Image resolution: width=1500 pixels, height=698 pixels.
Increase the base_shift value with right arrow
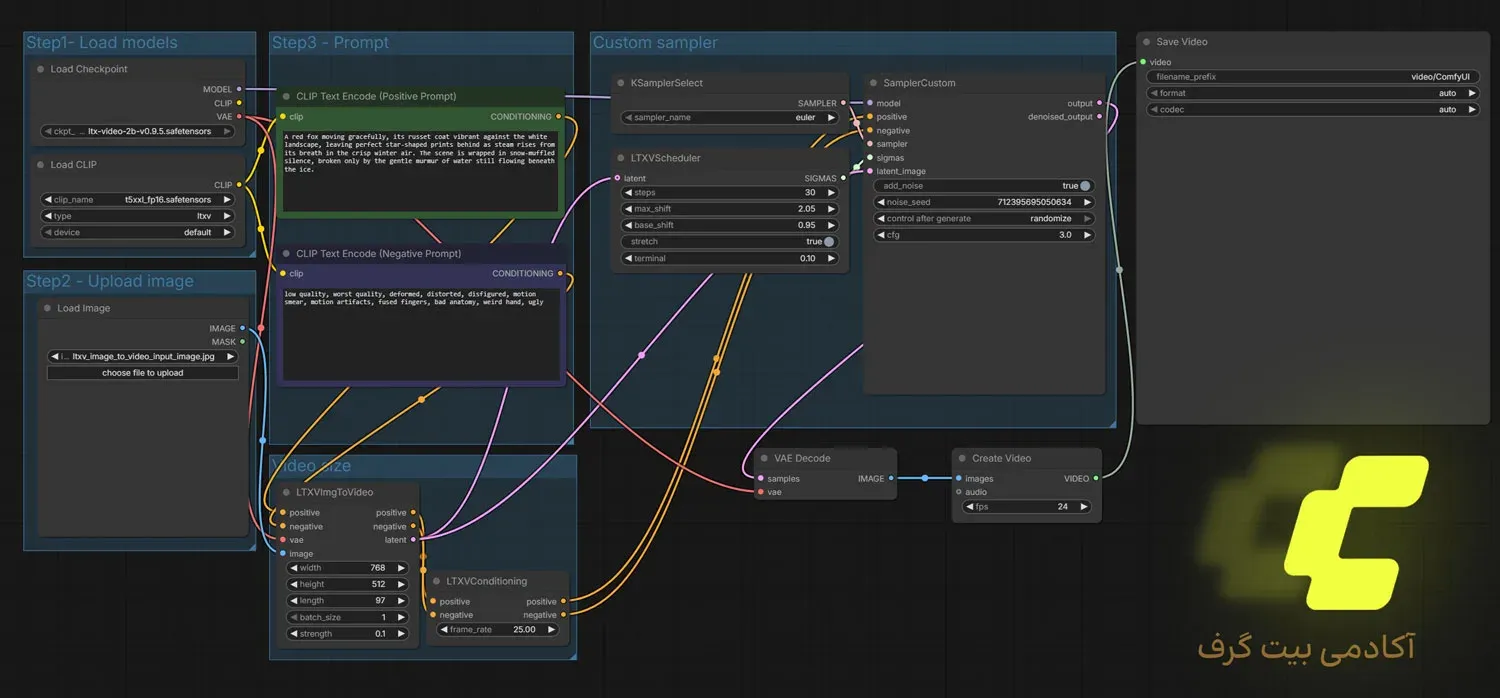[831, 226]
